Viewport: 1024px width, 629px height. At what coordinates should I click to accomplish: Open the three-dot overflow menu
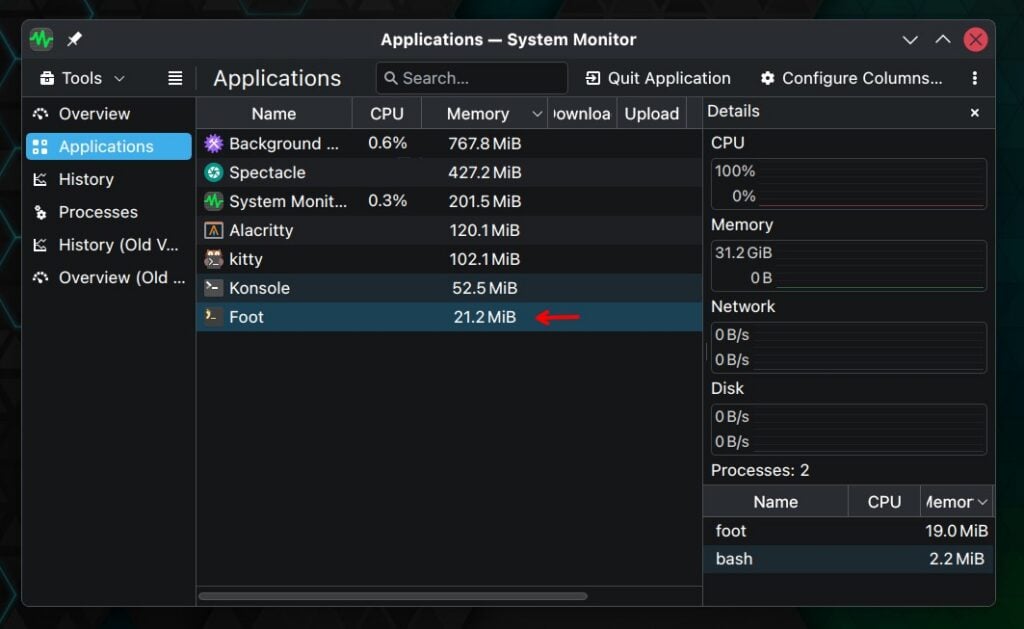click(974, 78)
